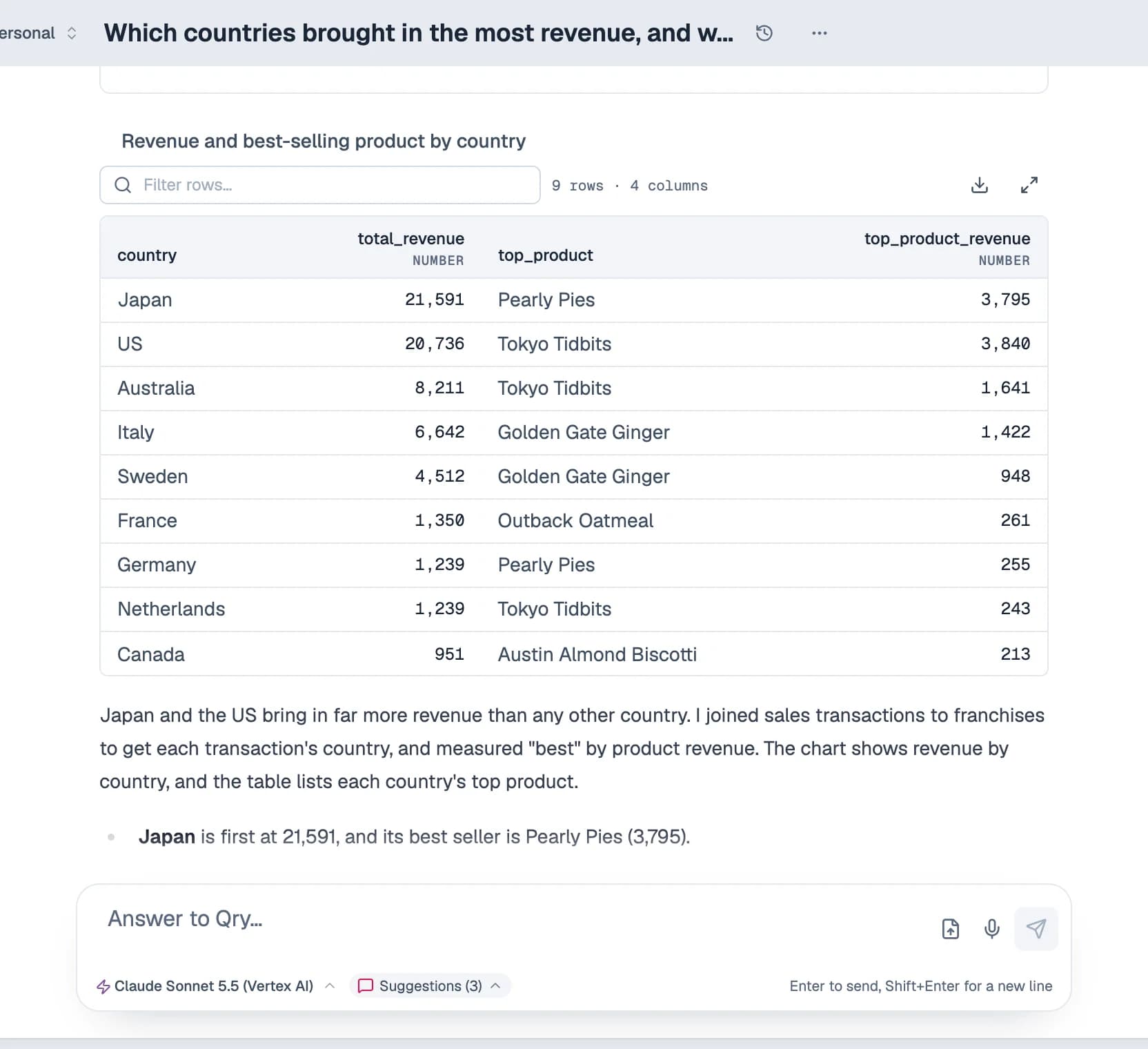This screenshot has width=1148, height=1049.
Task: Open the Claude Sonnet 5.5 model selector
Action: [x=215, y=986]
